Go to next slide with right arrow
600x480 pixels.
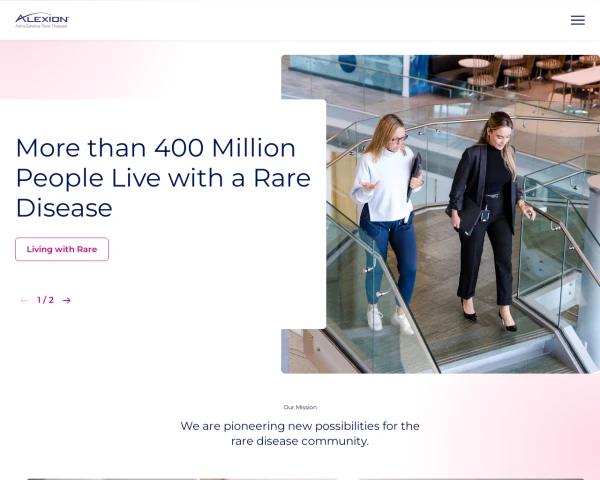[x=67, y=300]
